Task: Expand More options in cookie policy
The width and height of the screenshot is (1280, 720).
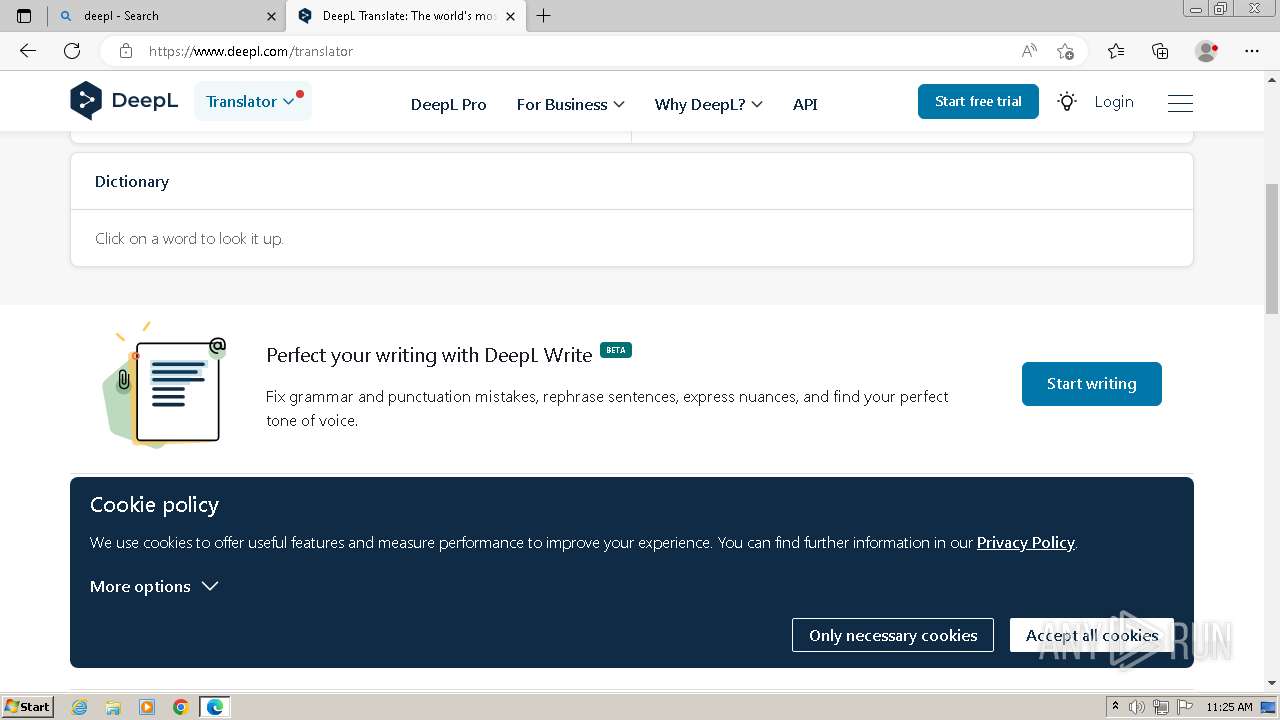Action: pyautogui.click(x=154, y=586)
